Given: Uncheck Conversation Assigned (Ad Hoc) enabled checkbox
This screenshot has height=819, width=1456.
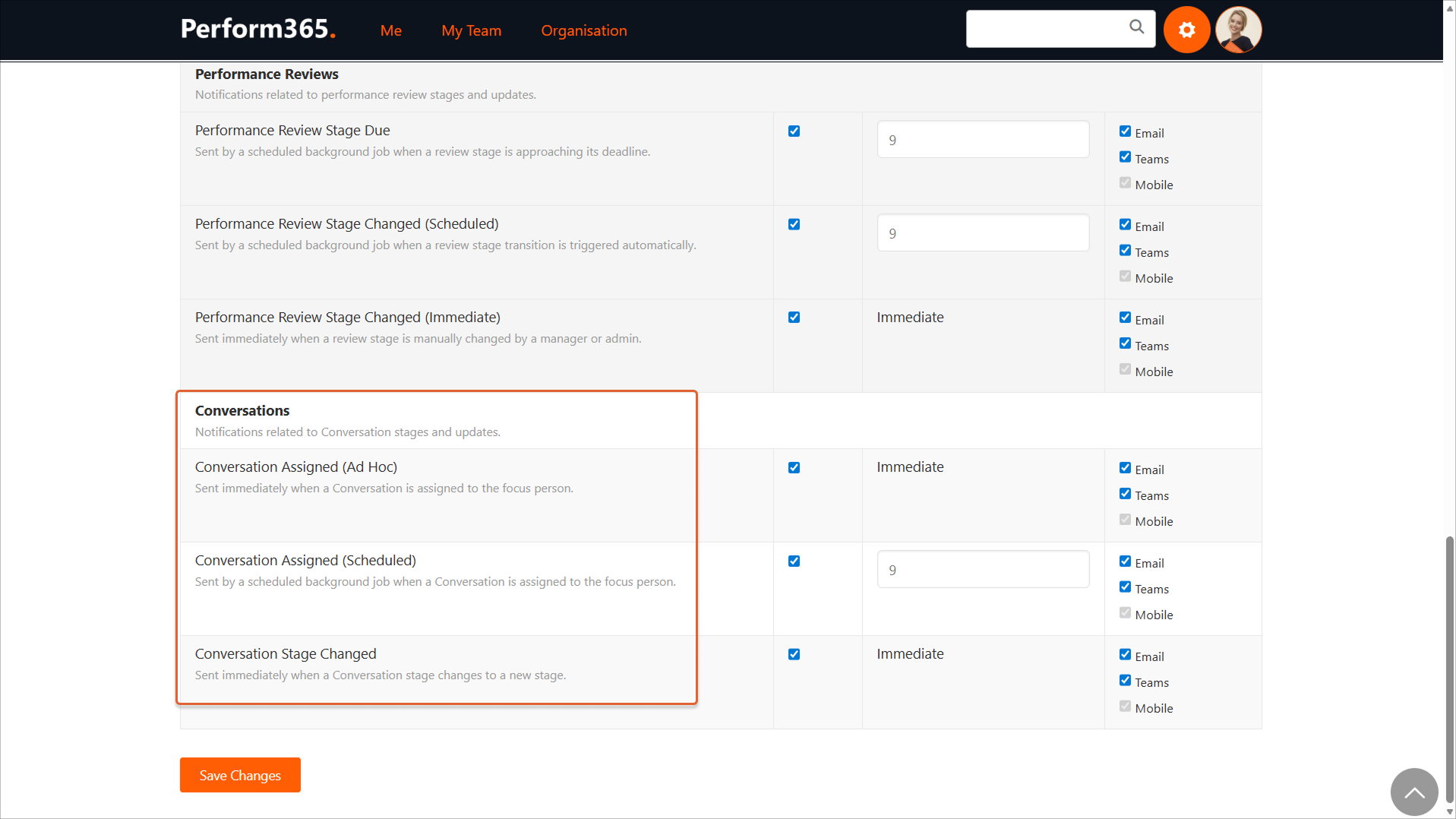Looking at the screenshot, I should 794,468.
